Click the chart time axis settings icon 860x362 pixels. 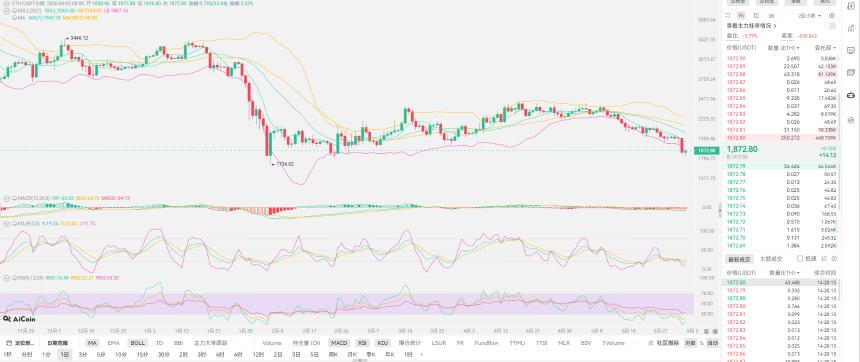click(714, 331)
